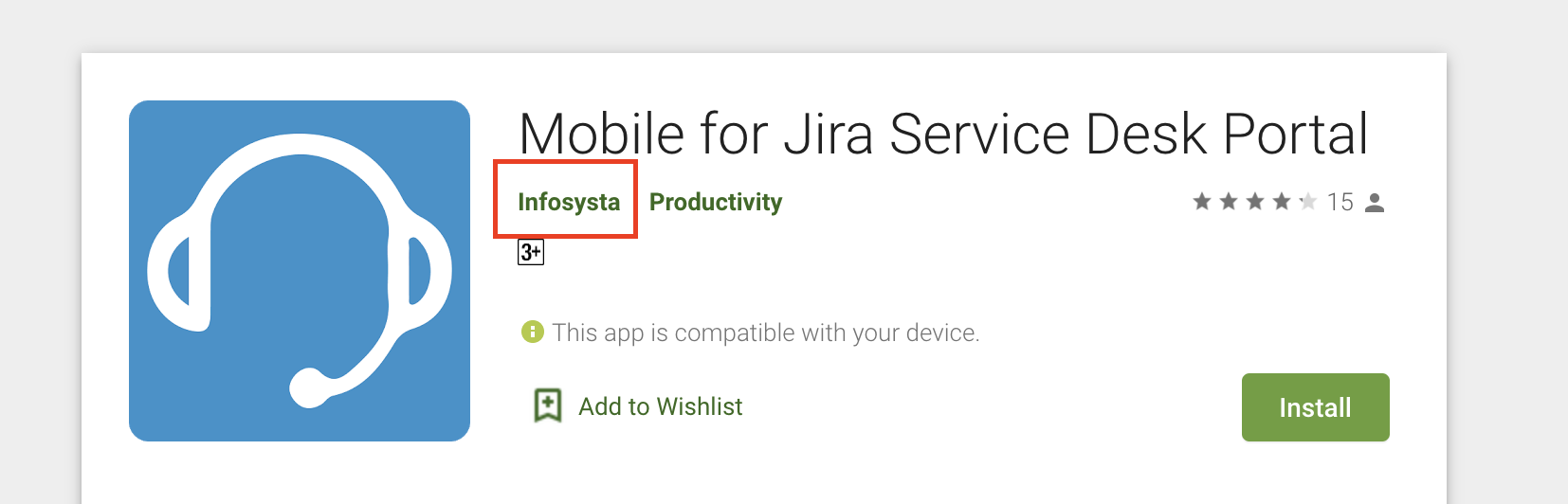Screen dimensions: 1568x504
Task: Click the second rating star
Action: pos(1229,201)
